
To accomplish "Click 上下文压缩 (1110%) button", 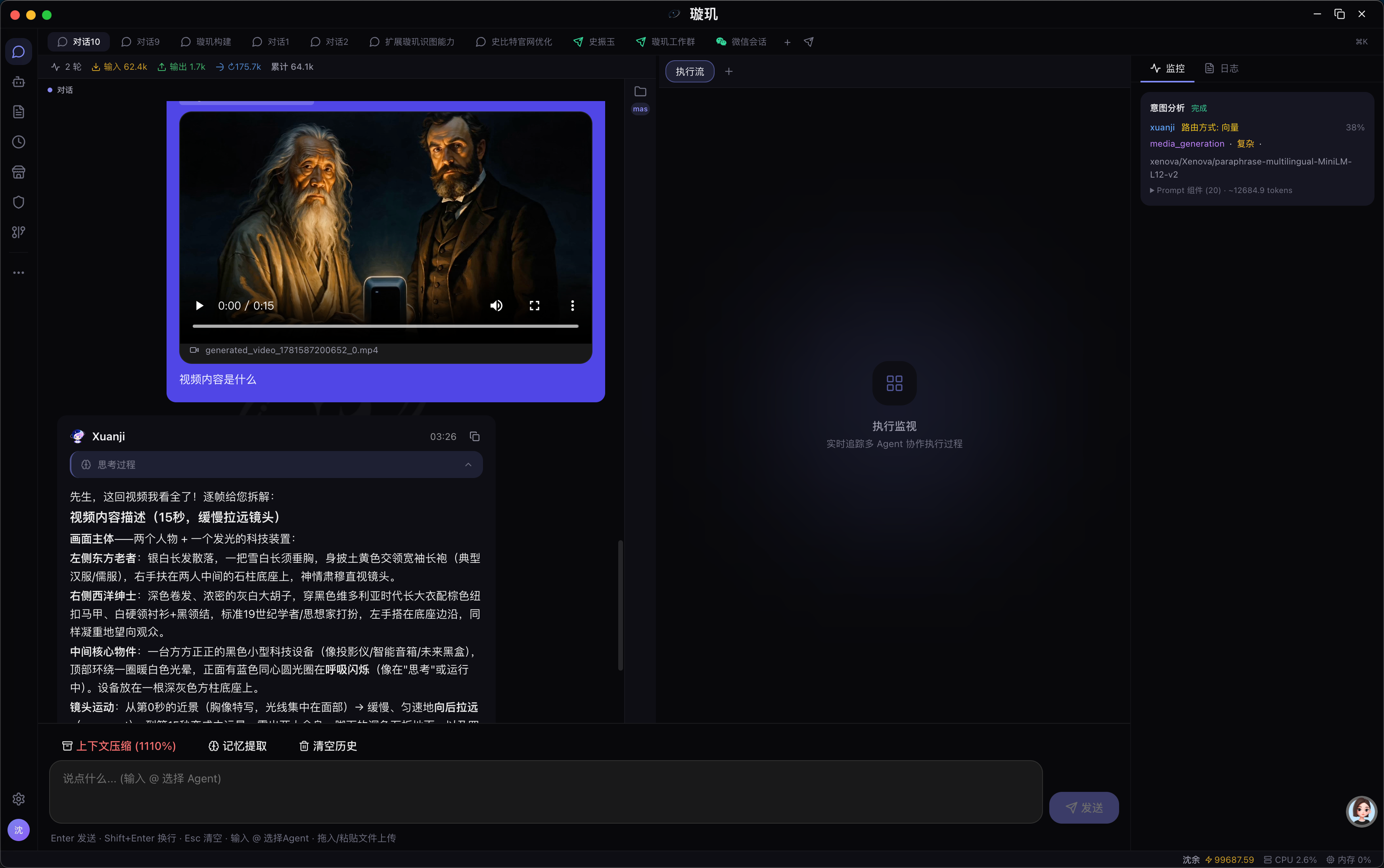I will coord(119,746).
